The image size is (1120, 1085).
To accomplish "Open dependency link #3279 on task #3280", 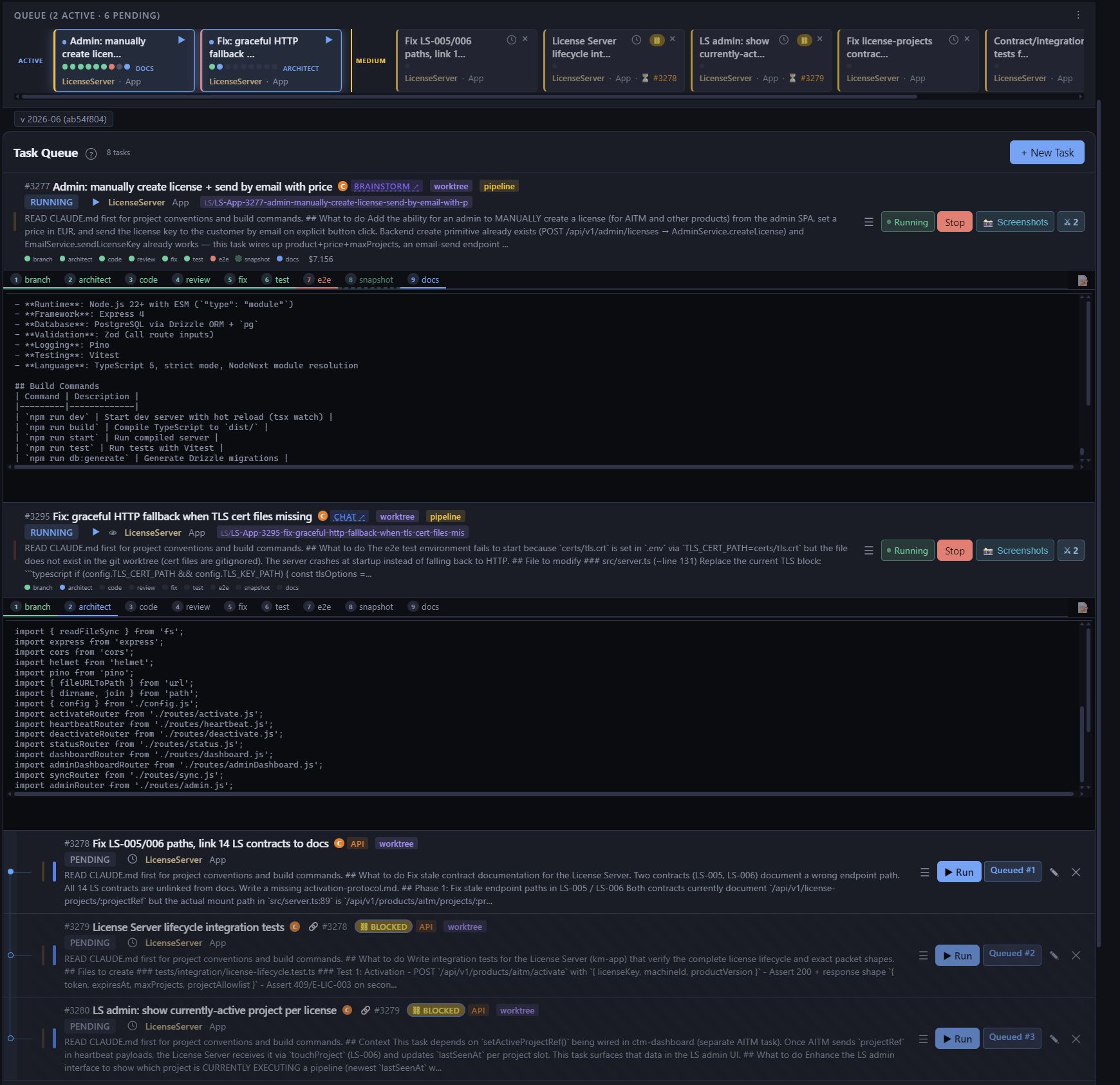I will click(380, 1010).
